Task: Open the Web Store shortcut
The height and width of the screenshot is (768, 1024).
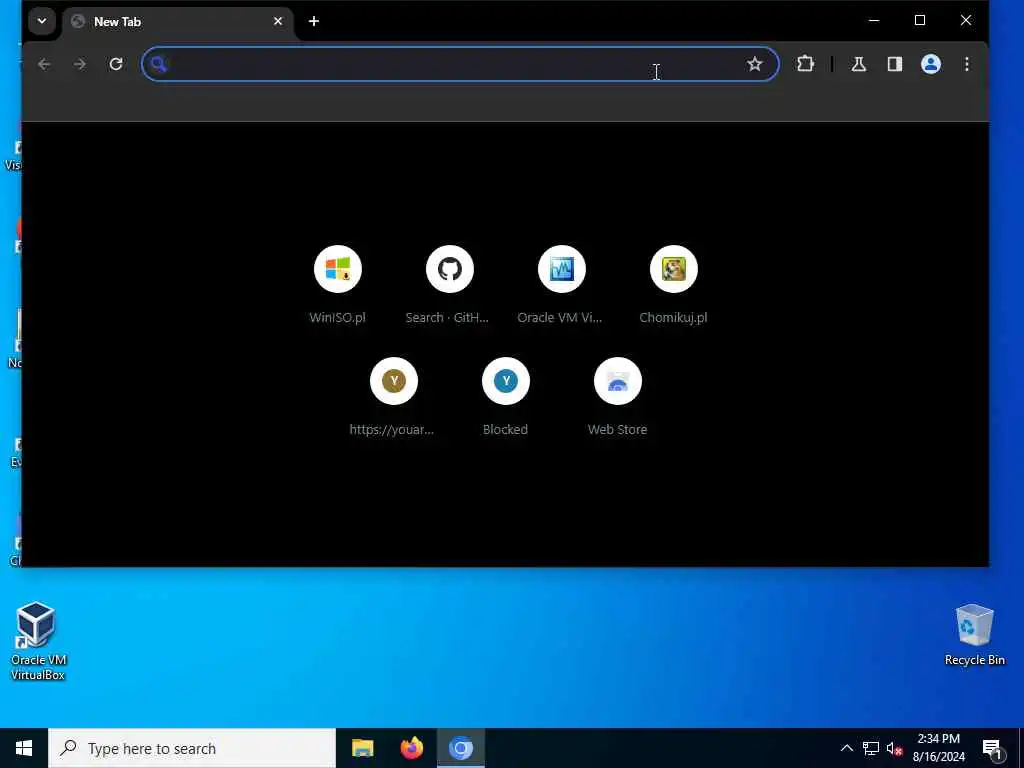Action: point(617,397)
